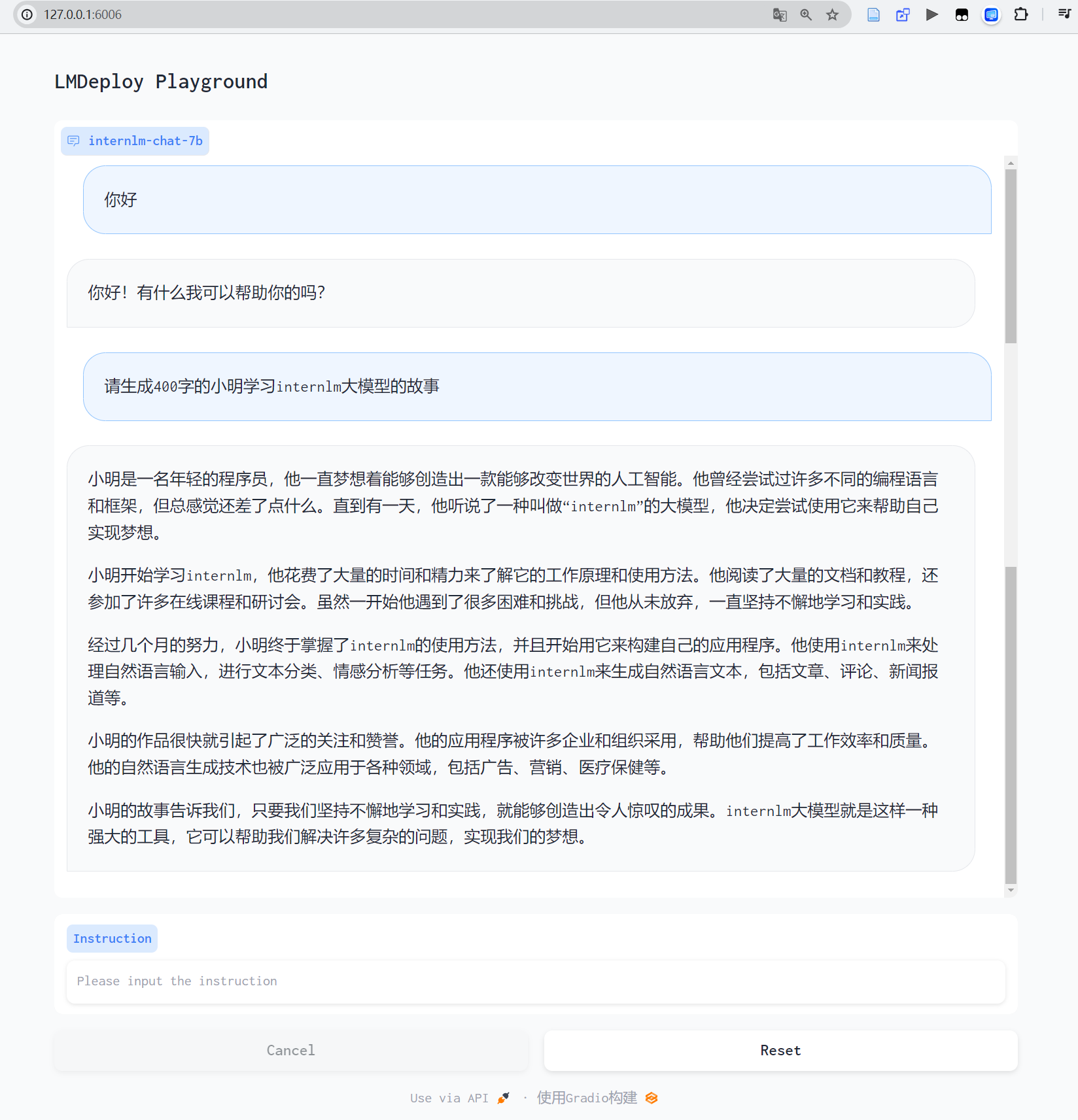Viewport: 1078px width, 1120px height.
Task: Open the Use via API link
Action: [x=459, y=1098]
